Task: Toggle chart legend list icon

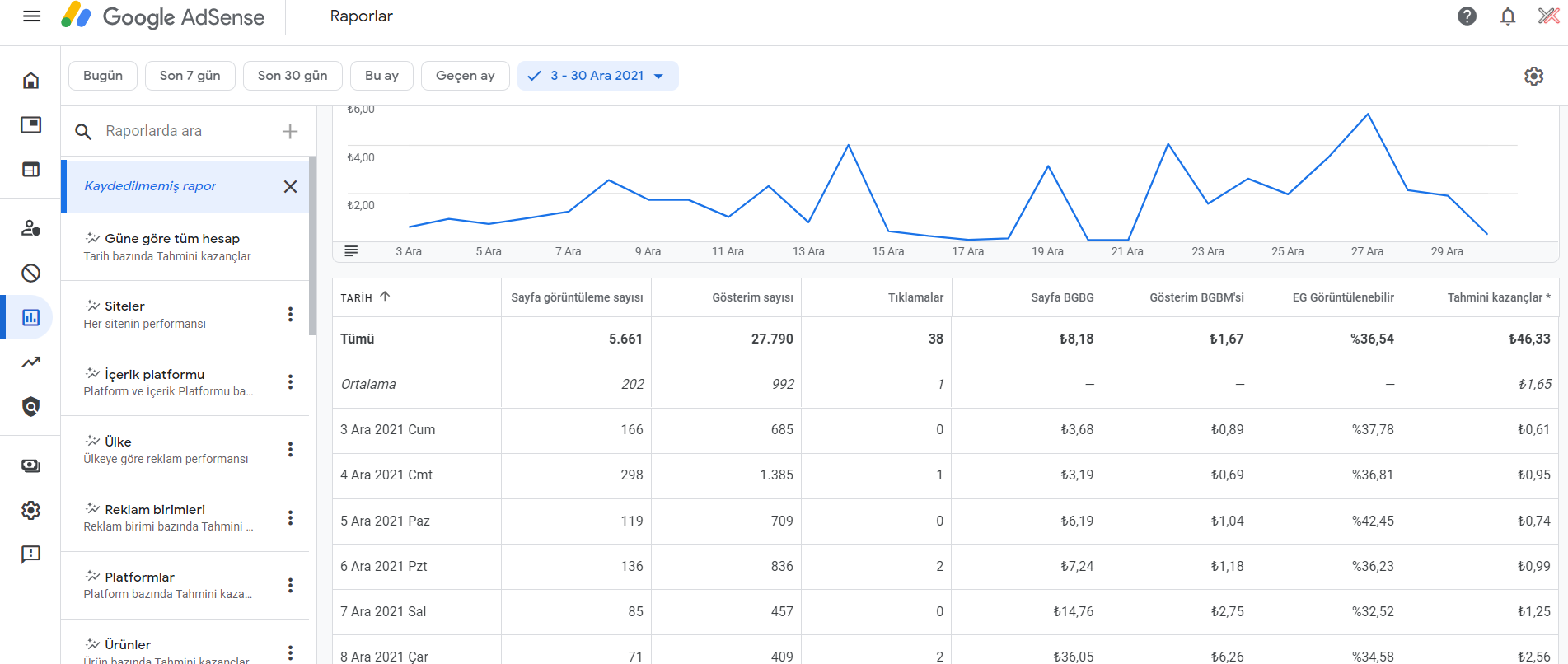Action: point(351,251)
